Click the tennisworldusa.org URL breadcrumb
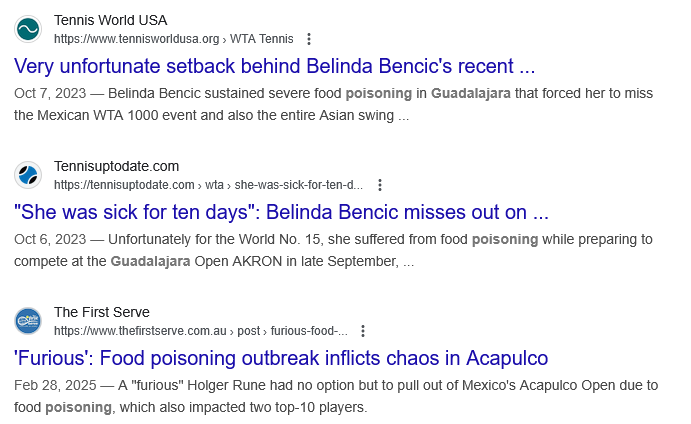 pyautogui.click(x=137, y=39)
